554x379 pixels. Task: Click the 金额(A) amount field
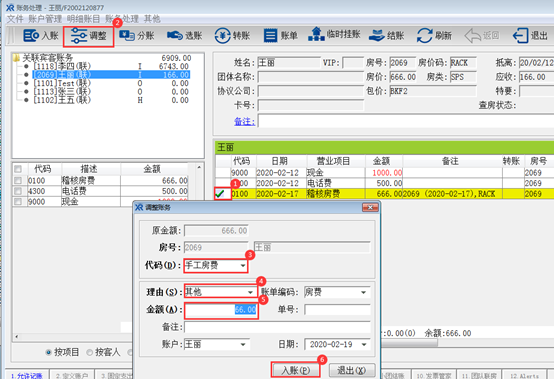coord(221,309)
